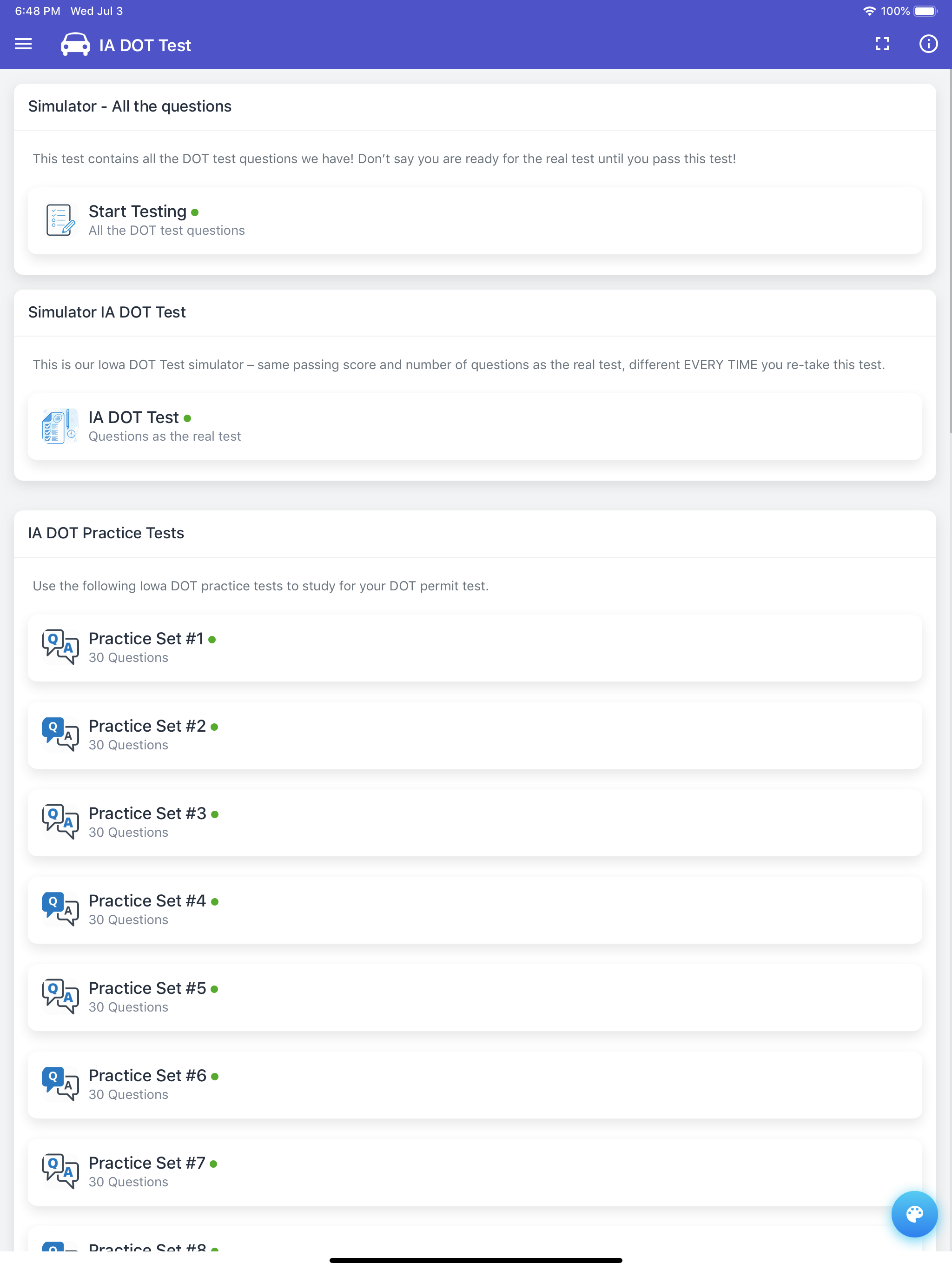This screenshot has height=1270, width=952.
Task: Tap the clock showing 6:48 PM
Action: tap(36, 10)
